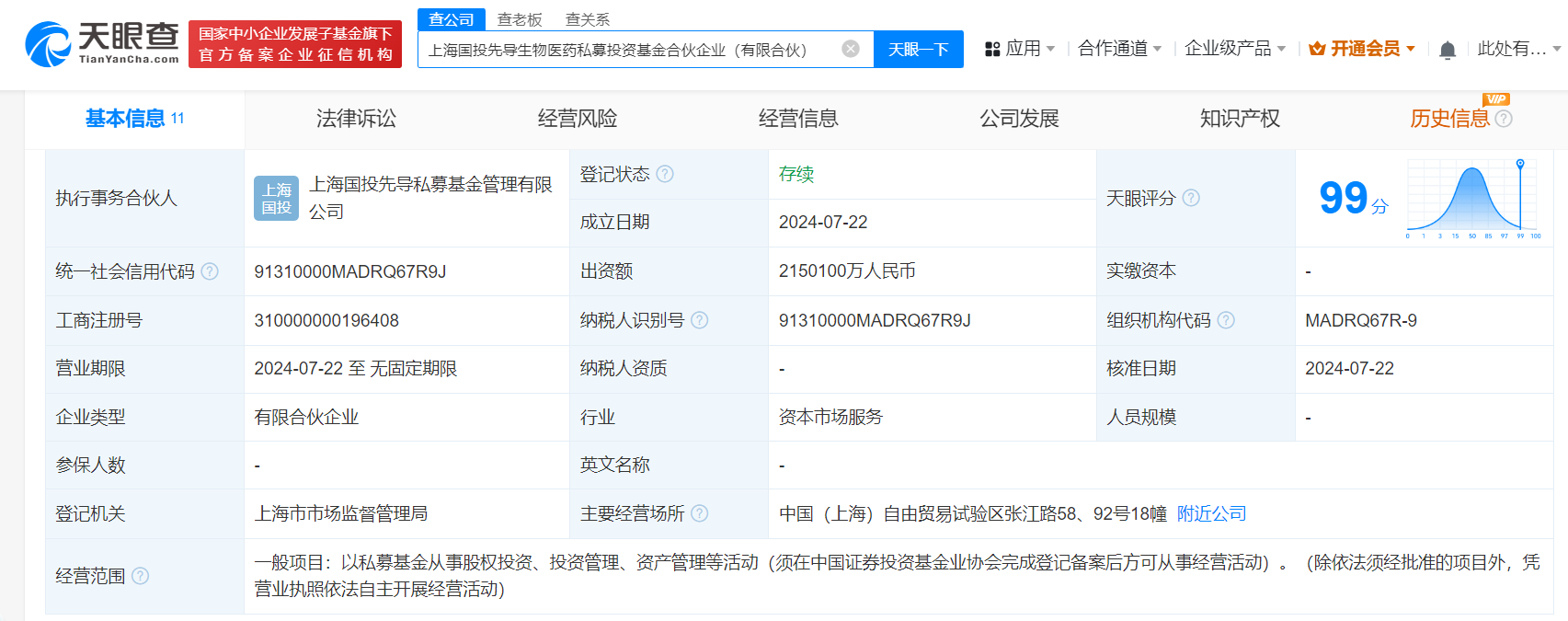Click the TianYanCha logo
1568x621 pixels.
pos(102,43)
